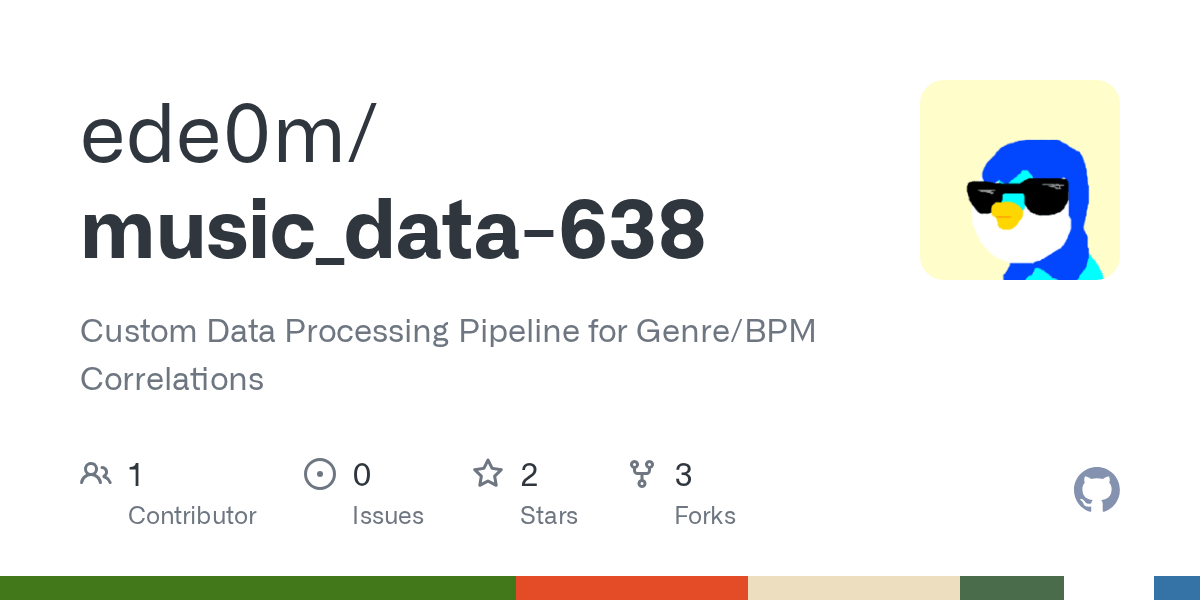Image resolution: width=1200 pixels, height=600 pixels.
Task: Click the green language bar segment
Action: 257,588
